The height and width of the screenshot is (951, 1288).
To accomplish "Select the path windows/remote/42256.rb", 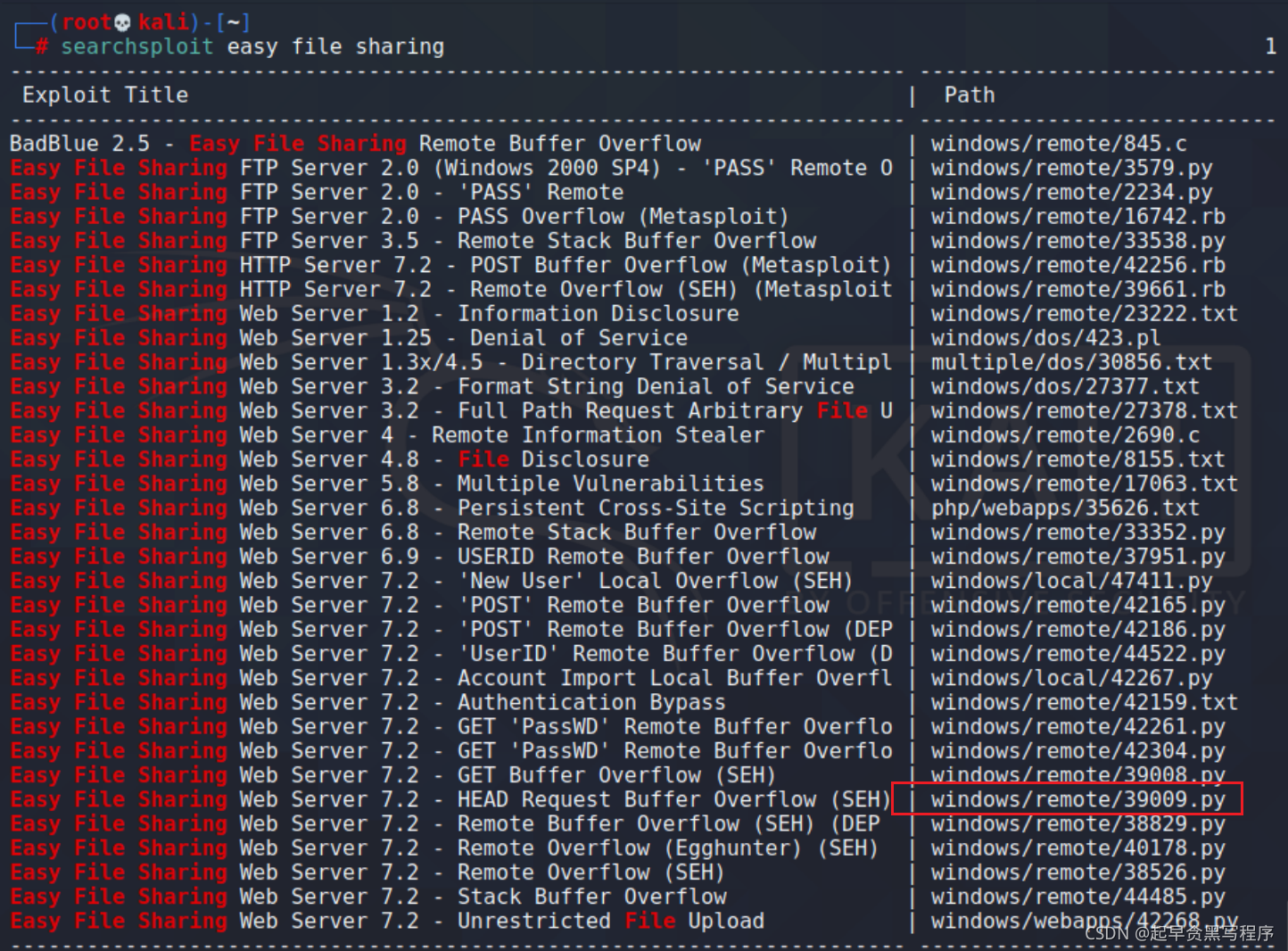I will pyautogui.click(x=1077, y=265).
